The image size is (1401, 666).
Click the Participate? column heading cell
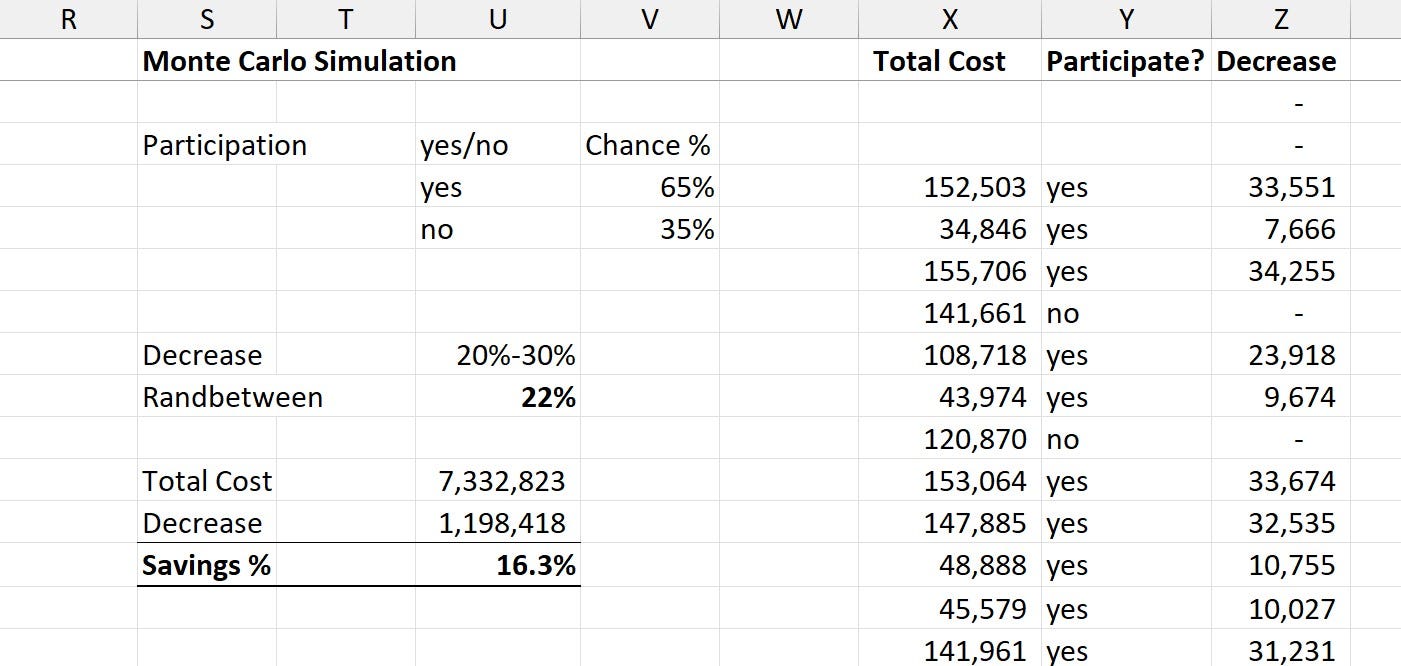tap(1126, 61)
